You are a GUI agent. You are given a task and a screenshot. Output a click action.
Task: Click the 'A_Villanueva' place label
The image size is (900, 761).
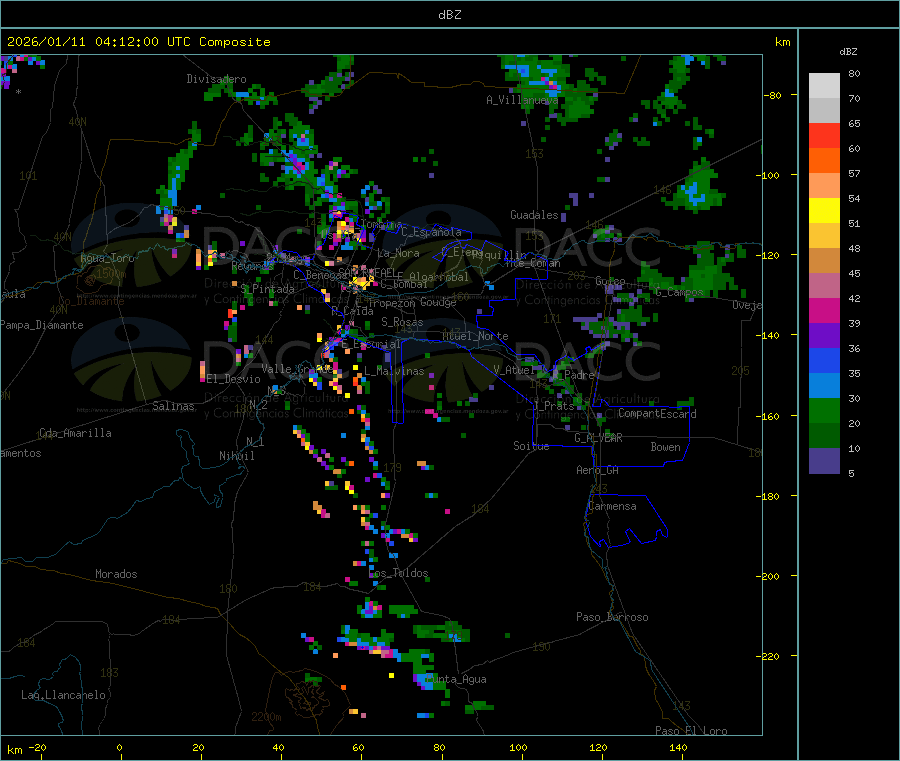click(x=522, y=100)
